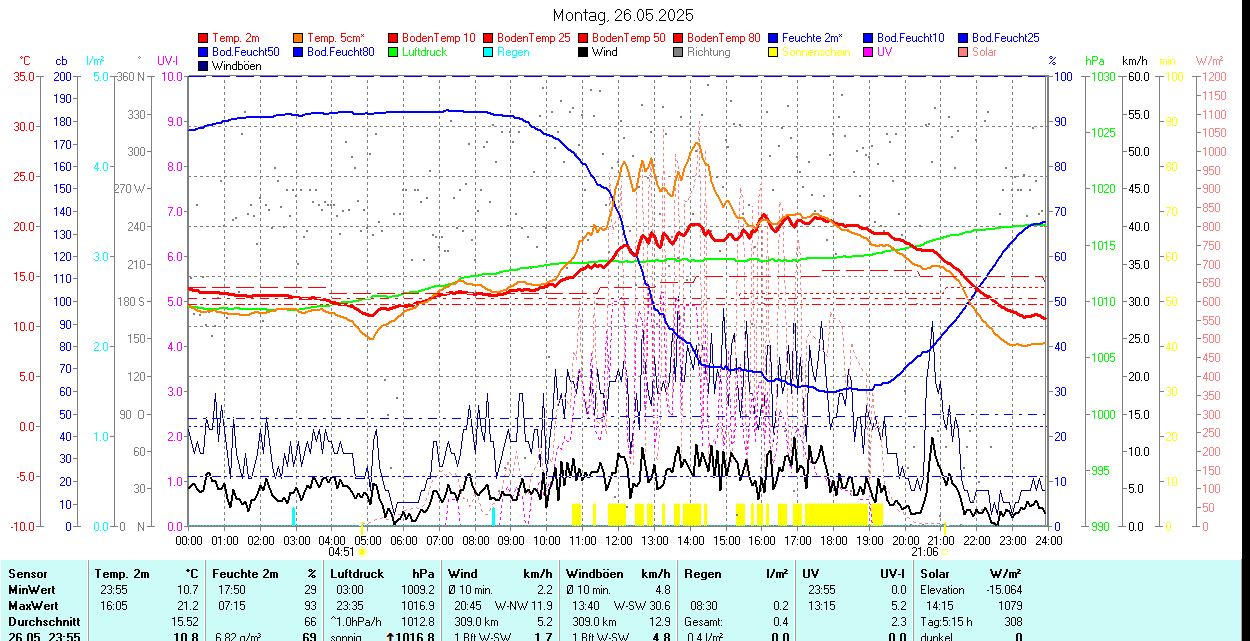The height and width of the screenshot is (641, 1250).
Task: Click the maximum pressure value 1016.9
Action: coord(417,606)
